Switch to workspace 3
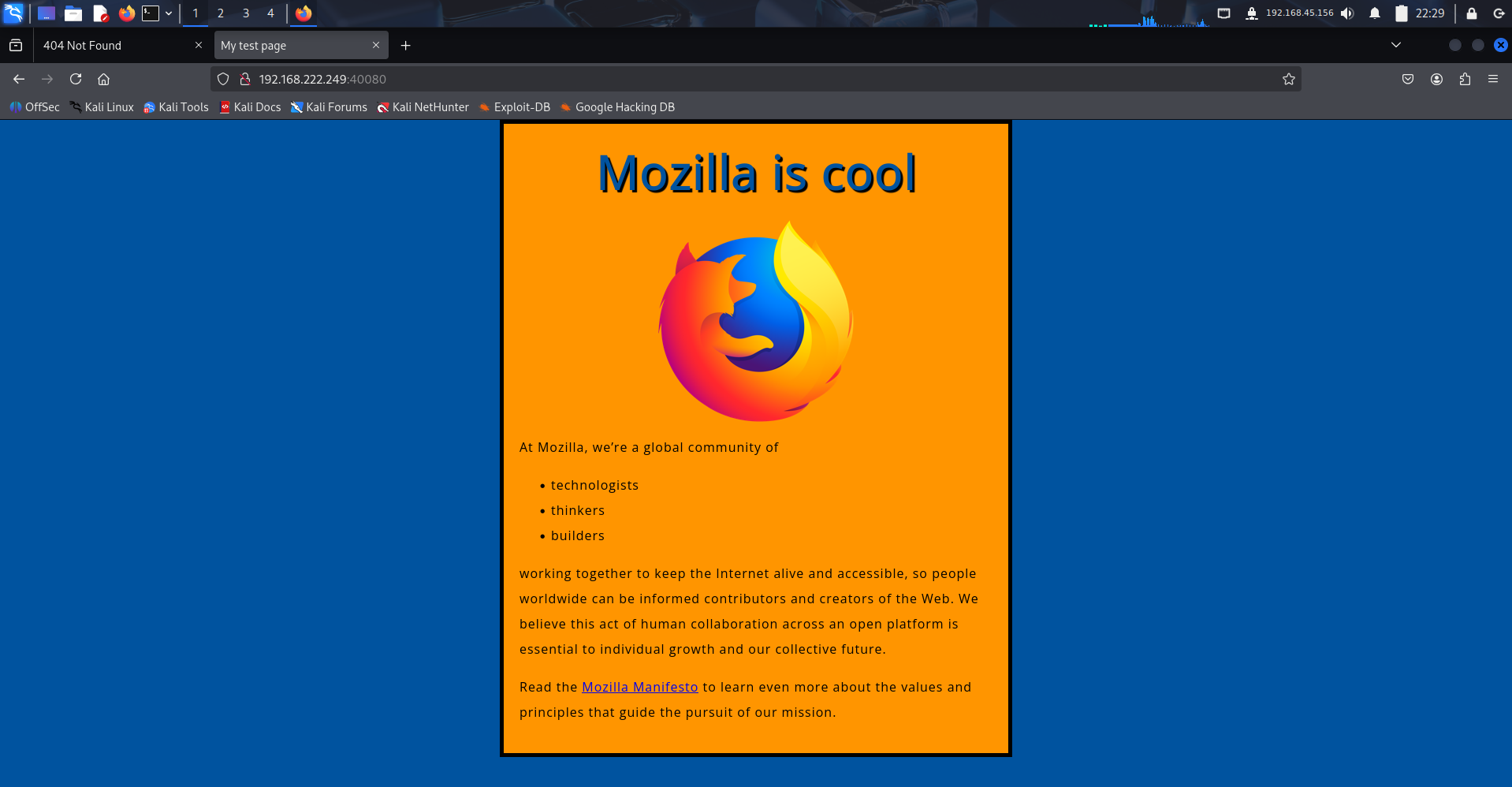The width and height of the screenshot is (1512, 787). [246, 13]
